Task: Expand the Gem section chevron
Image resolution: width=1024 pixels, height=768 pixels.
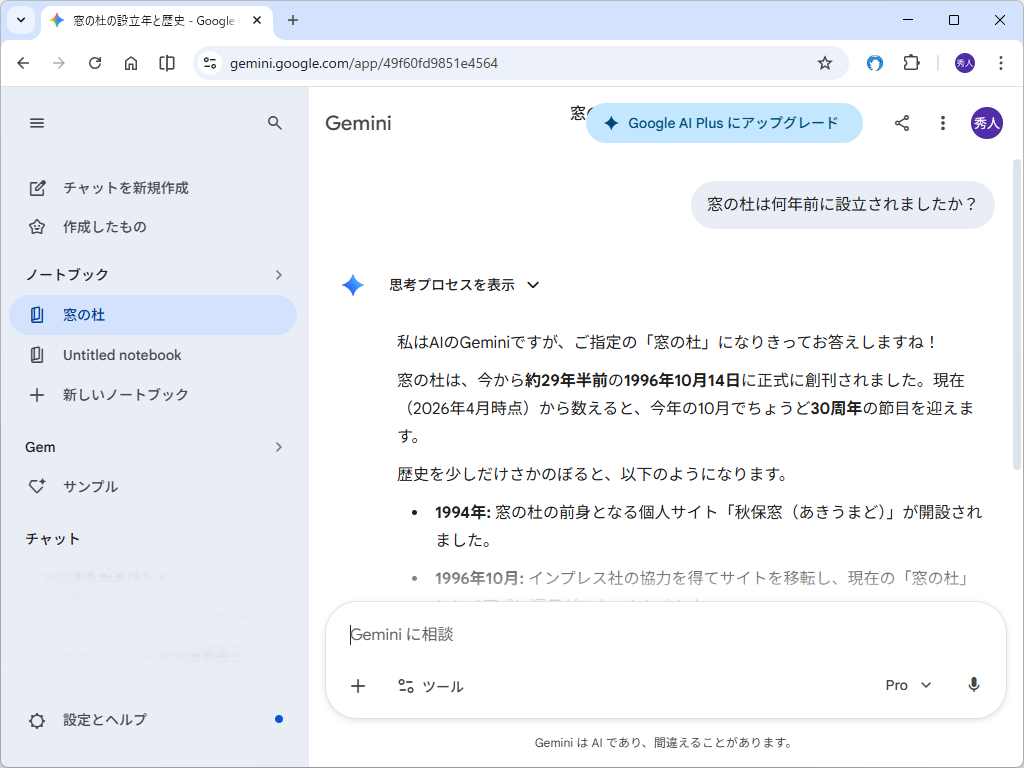Action: 279,447
